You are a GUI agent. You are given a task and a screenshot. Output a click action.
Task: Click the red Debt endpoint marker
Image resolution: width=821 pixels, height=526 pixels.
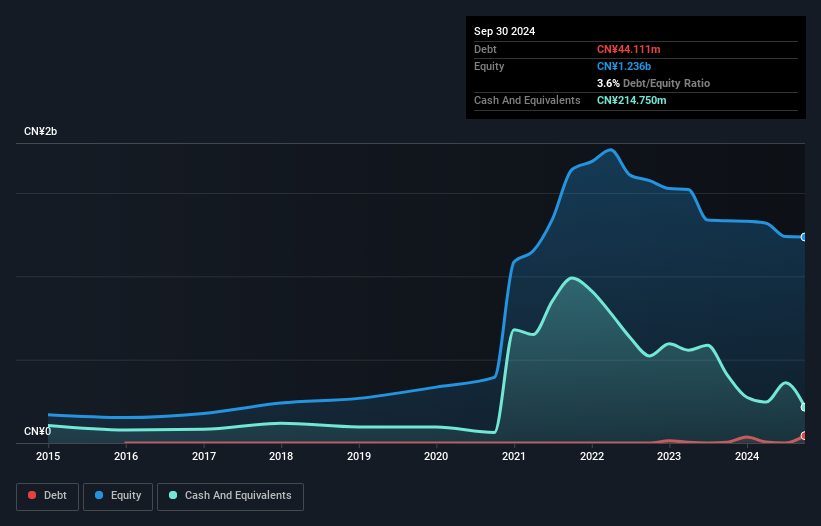click(x=804, y=435)
